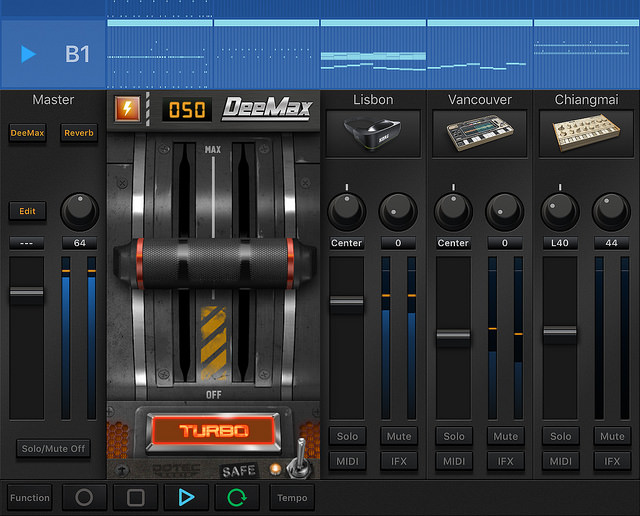Open IFX for Vancouver track
640x516 pixels.
tap(505, 461)
